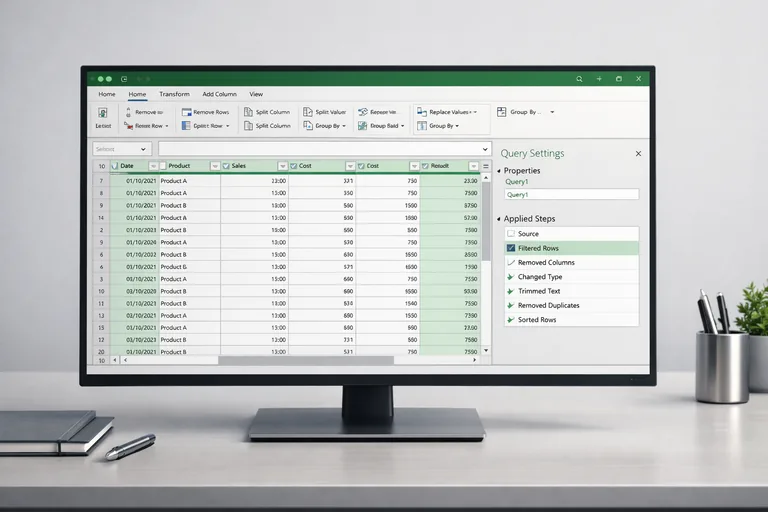Expand the formula bar chevron
Viewport: 768px width, 512px height.
pos(485,149)
